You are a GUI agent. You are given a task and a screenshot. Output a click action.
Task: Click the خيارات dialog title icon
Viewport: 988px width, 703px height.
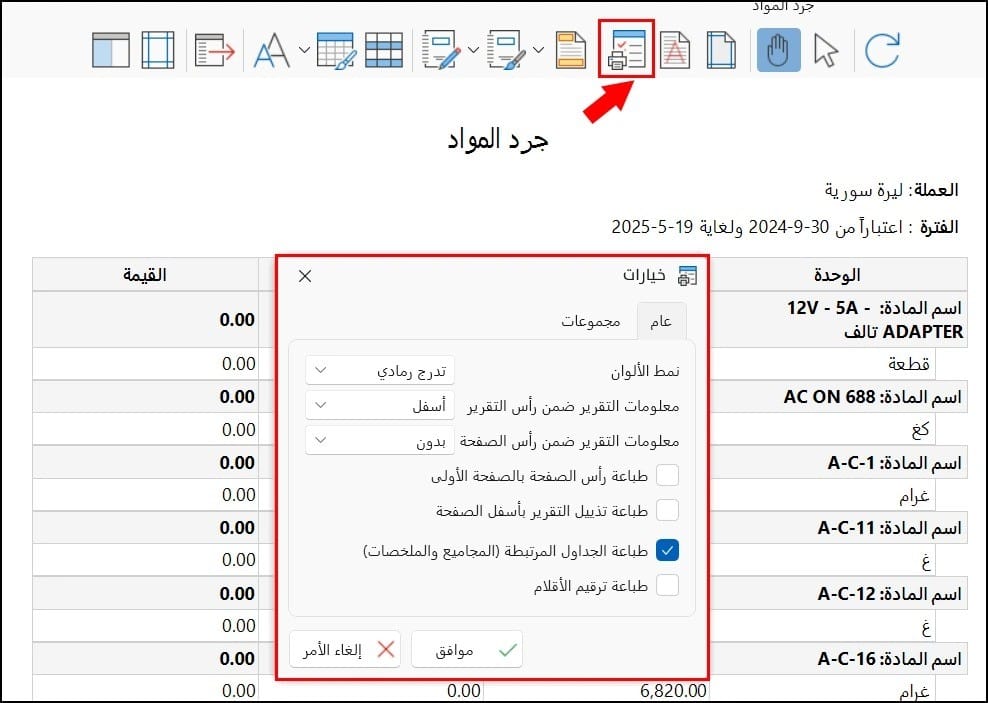point(687,276)
